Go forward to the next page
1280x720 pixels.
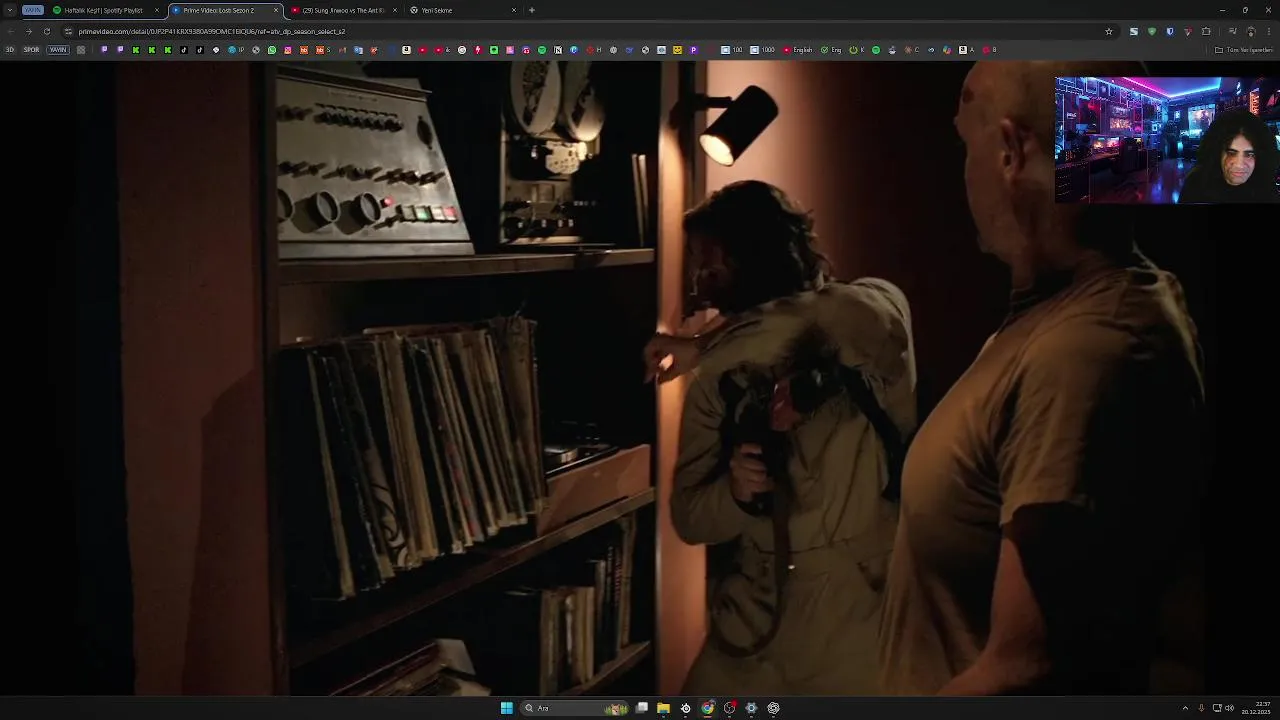coord(29,31)
